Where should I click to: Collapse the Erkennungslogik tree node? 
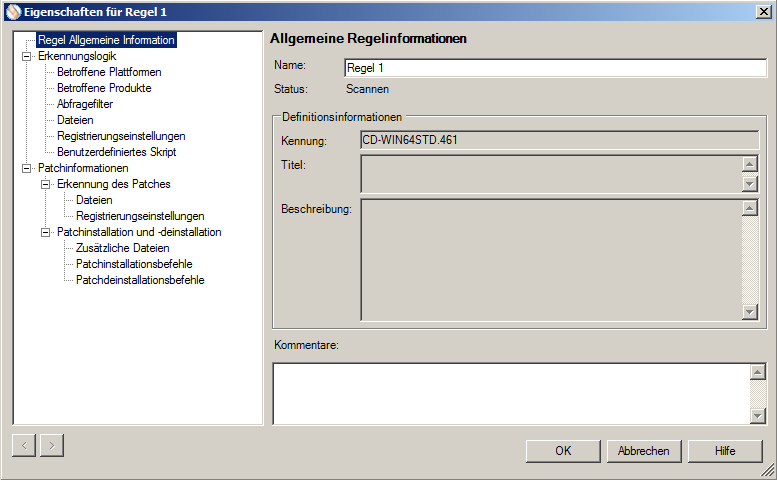[27, 56]
